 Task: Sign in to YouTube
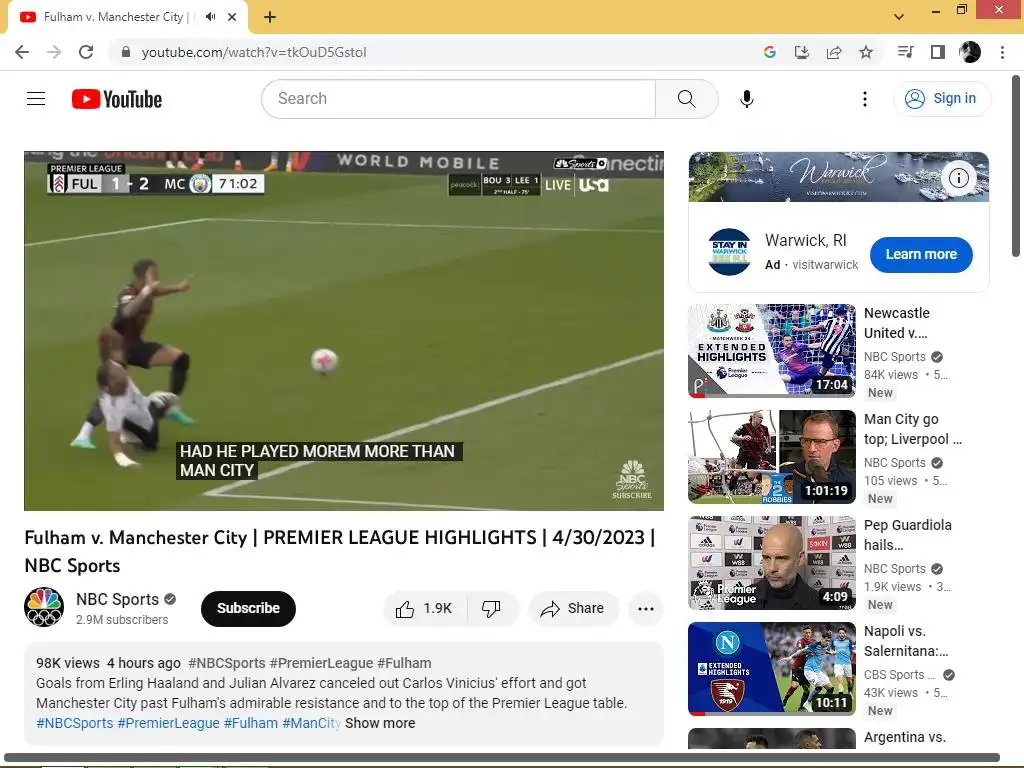[x=941, y=99]
